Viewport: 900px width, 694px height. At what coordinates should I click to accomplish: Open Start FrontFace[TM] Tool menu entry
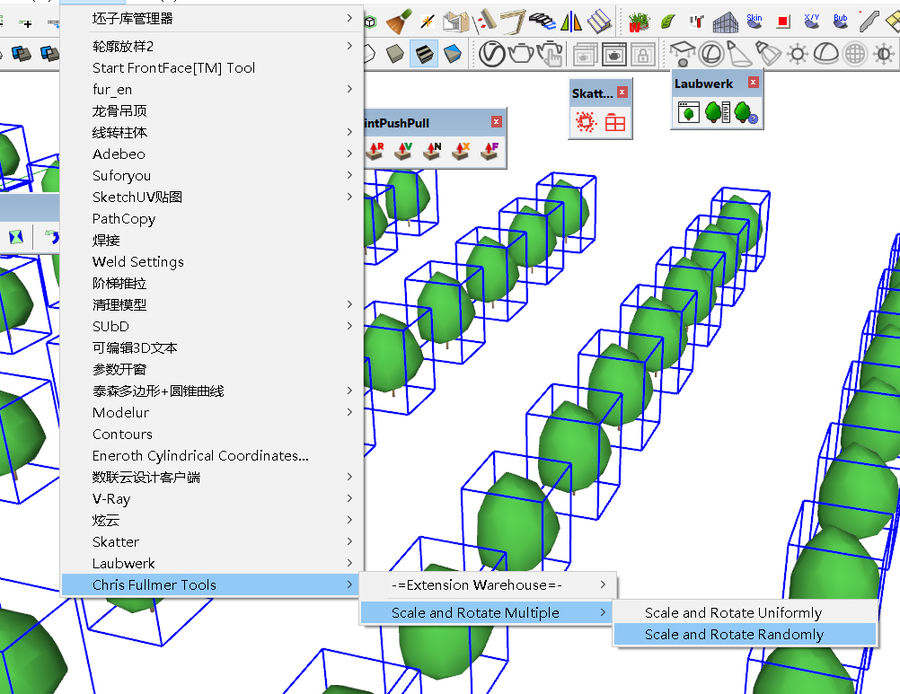coord(212,68)
